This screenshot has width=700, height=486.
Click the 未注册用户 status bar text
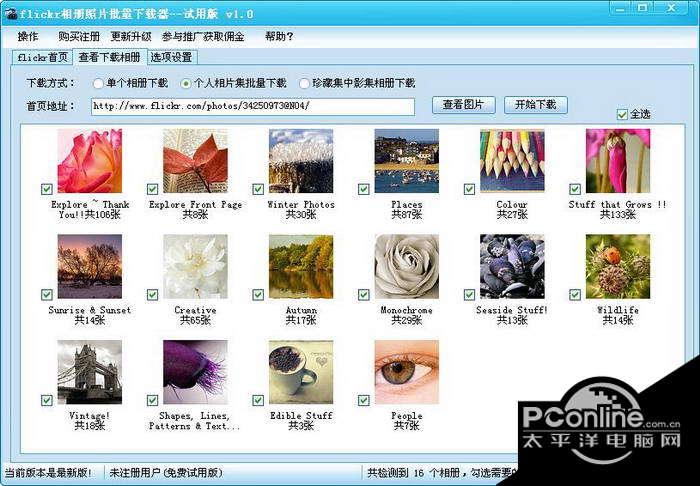point(166,473)
